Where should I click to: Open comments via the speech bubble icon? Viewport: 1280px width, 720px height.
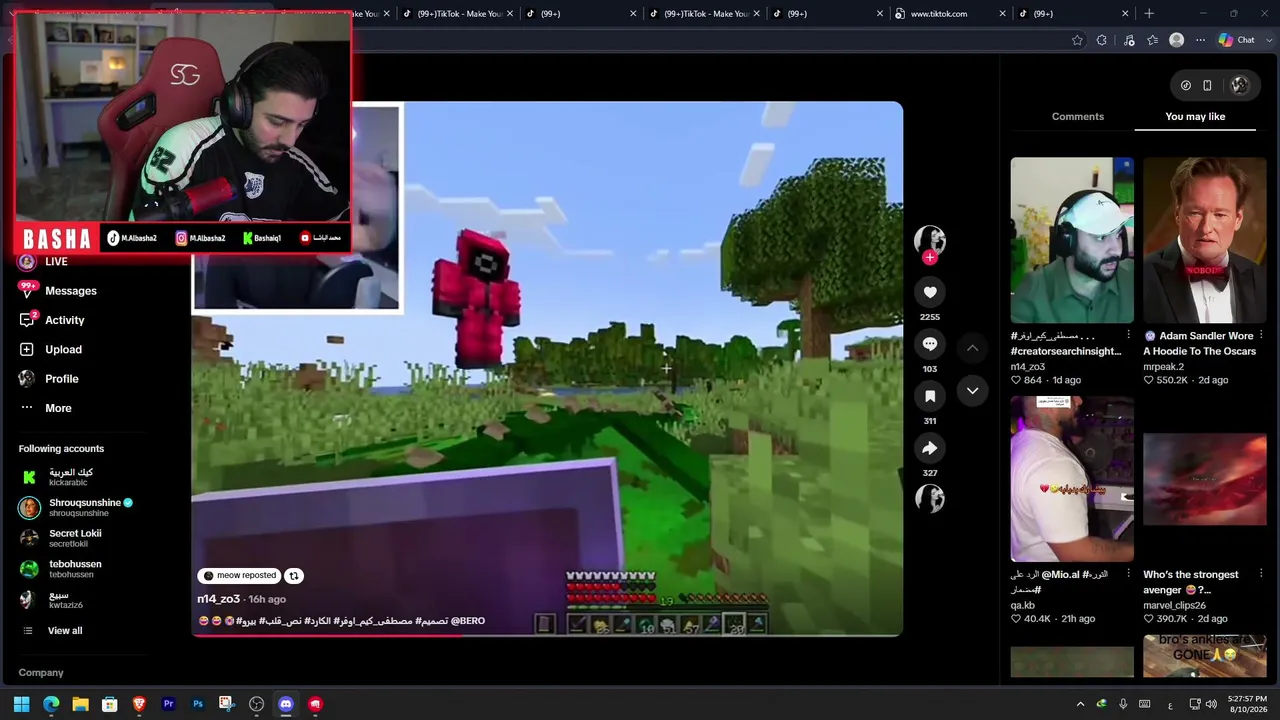click(x=930, y=344)
